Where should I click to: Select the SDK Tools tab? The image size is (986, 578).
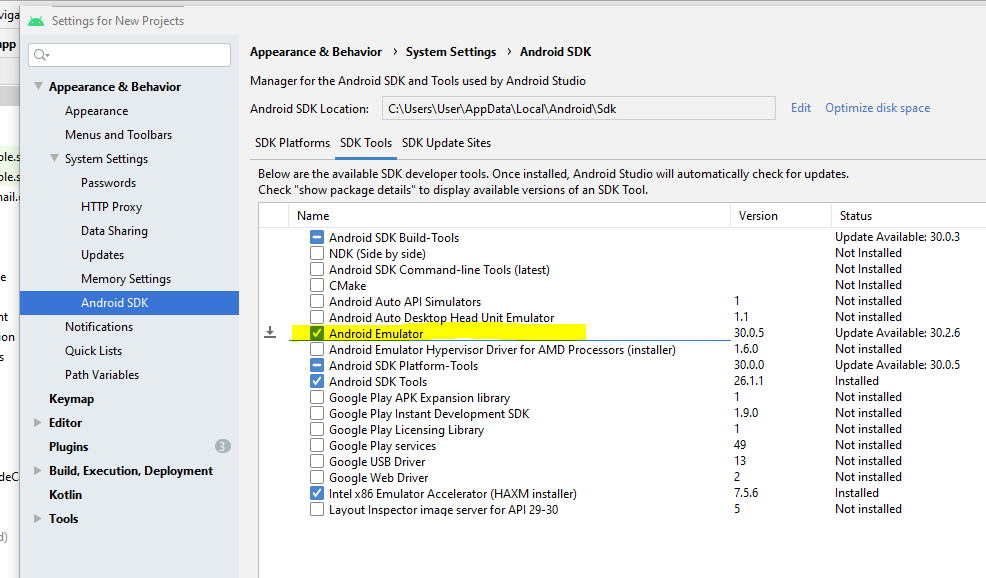(x=366, y=143)
